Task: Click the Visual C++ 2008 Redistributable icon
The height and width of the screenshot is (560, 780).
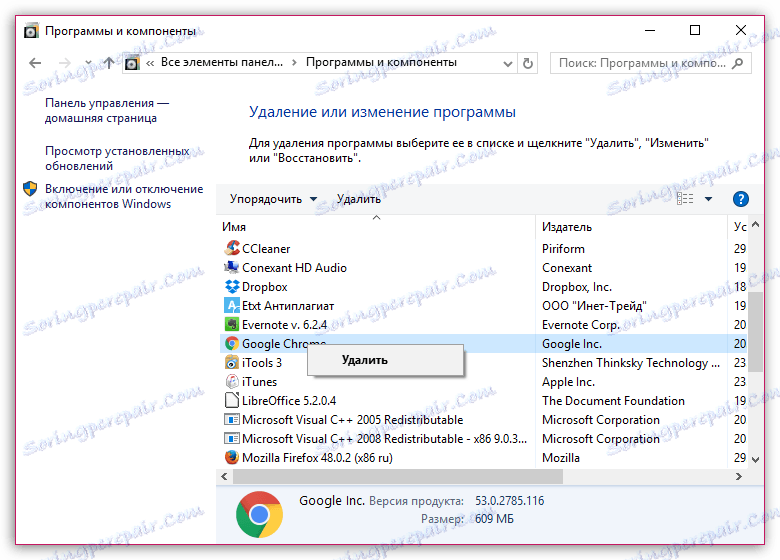Action: tap(232, 439)
